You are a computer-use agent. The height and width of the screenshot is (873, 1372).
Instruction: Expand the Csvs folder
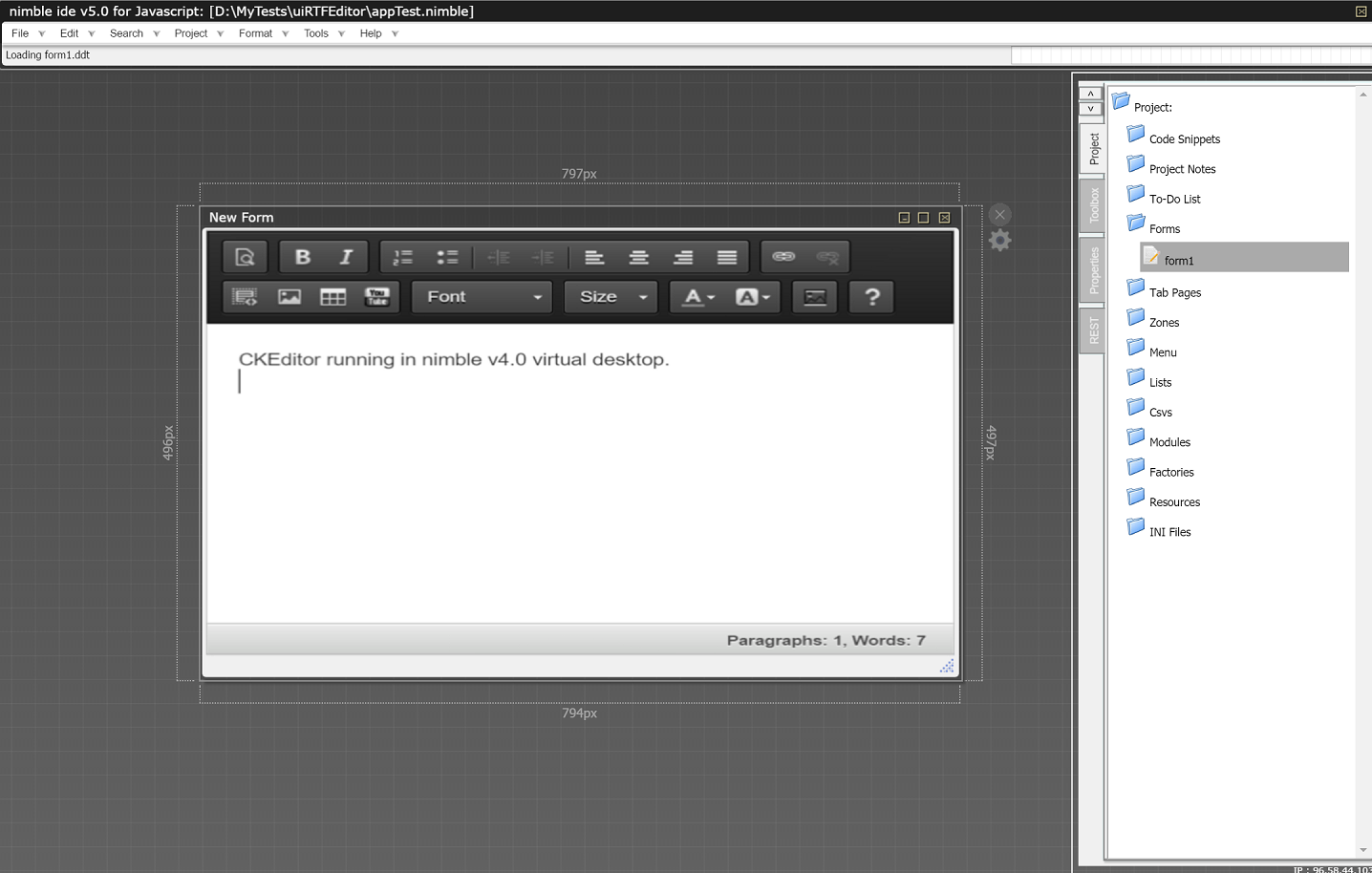[x=1150, y=410]
